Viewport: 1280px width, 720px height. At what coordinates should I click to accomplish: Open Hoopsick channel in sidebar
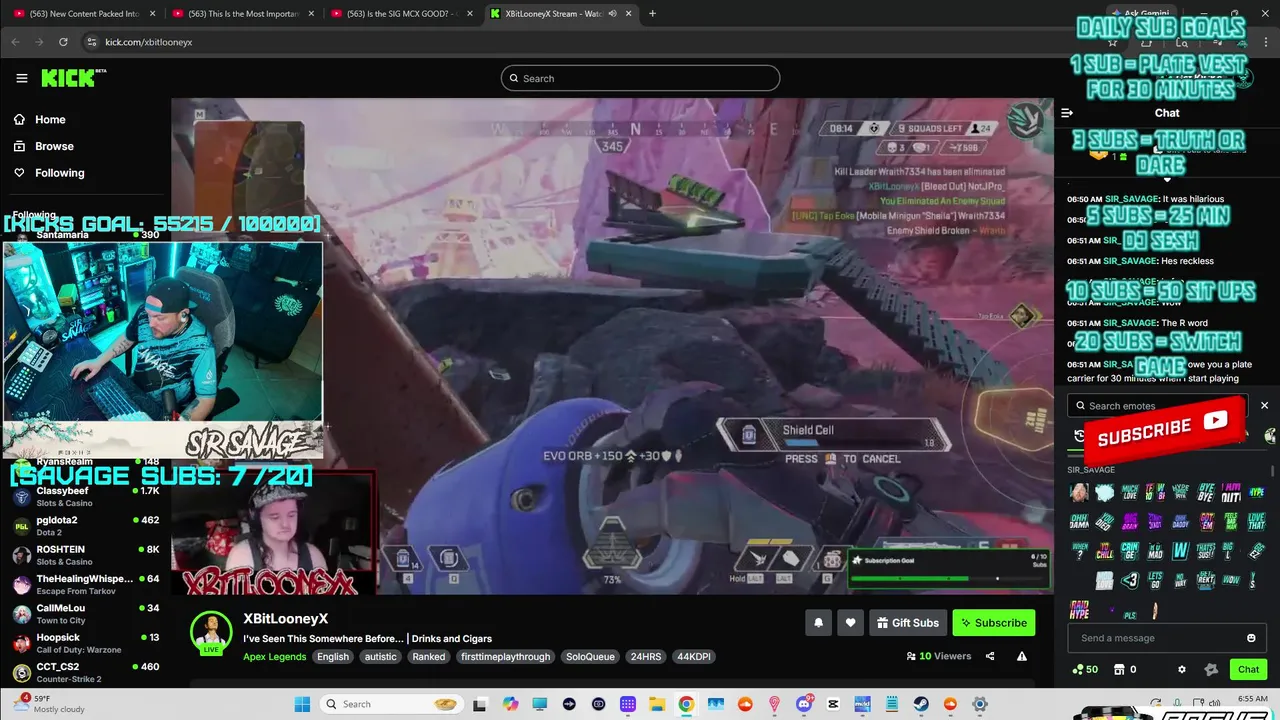[x=85, y=643]
